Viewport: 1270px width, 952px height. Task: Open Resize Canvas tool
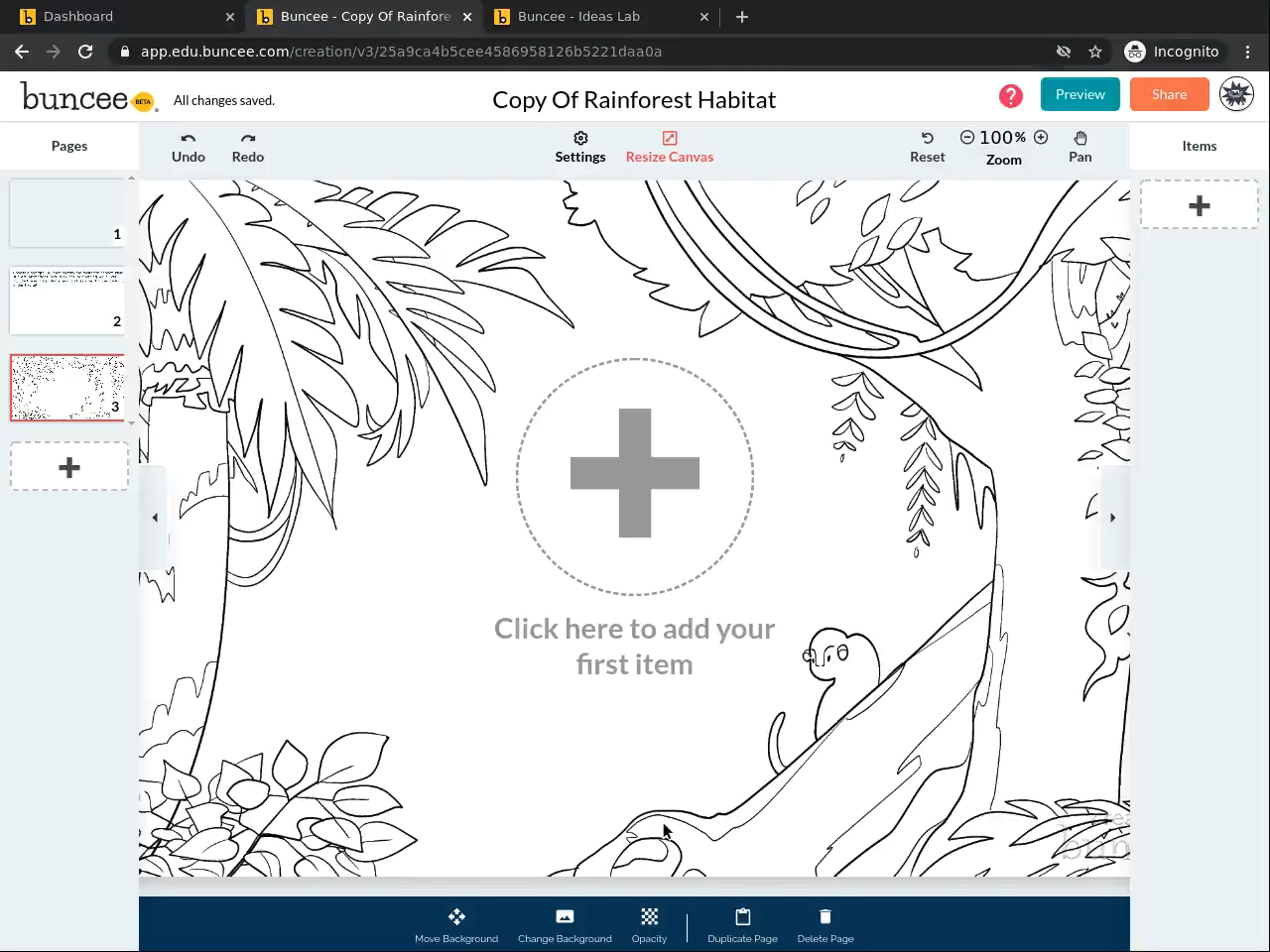click(670, 148)
